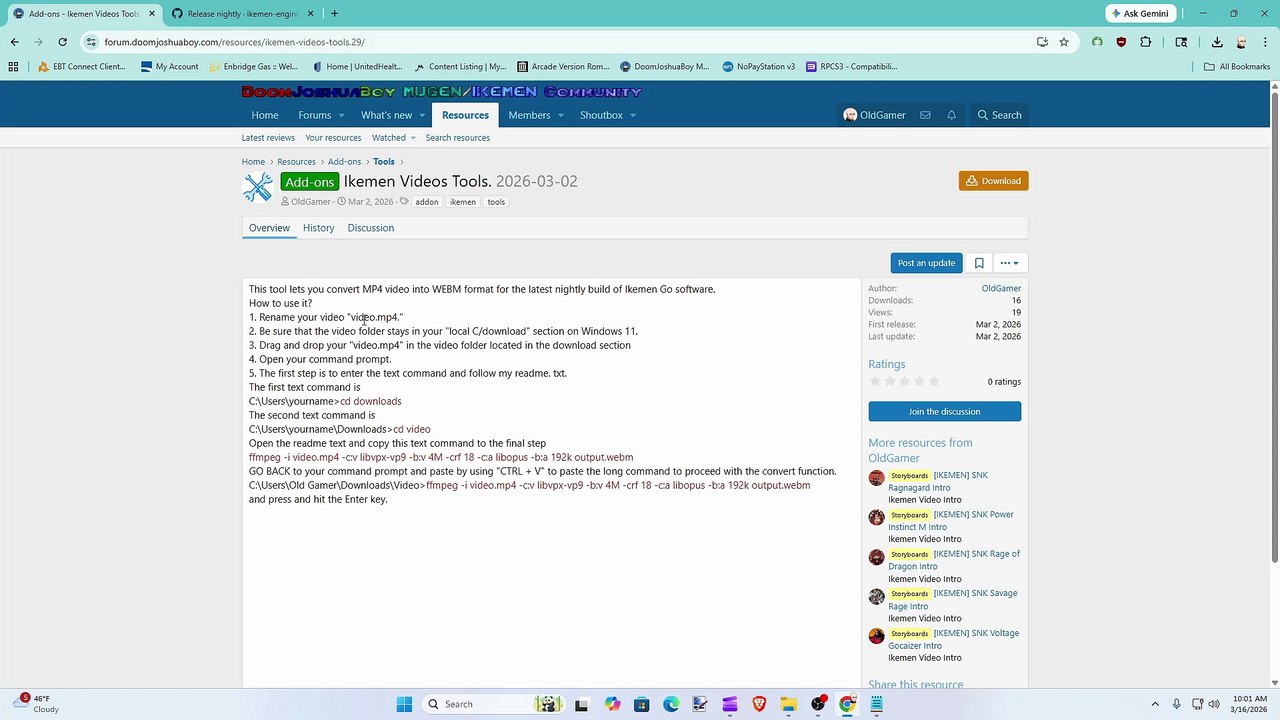1280x720 pixels.
Task: Click the browser back arrow
Action: point(14,42)
